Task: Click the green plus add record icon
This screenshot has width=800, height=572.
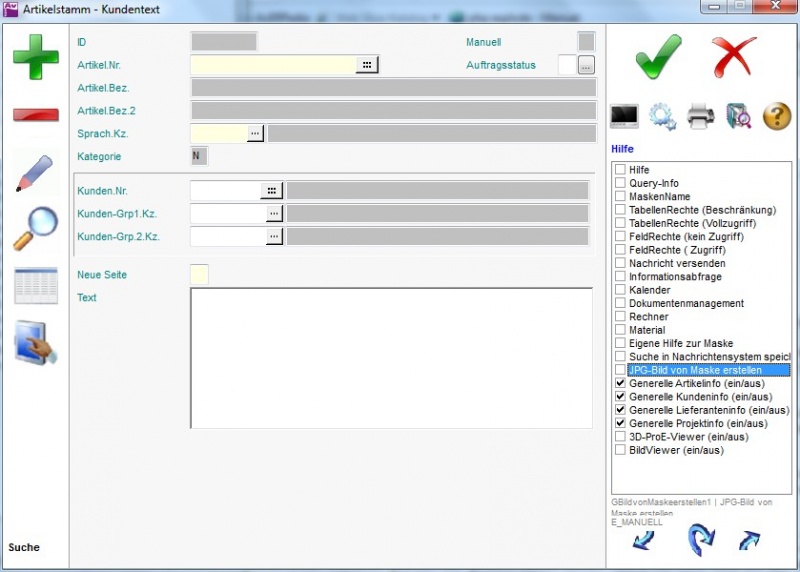Action: pos(35,57)
